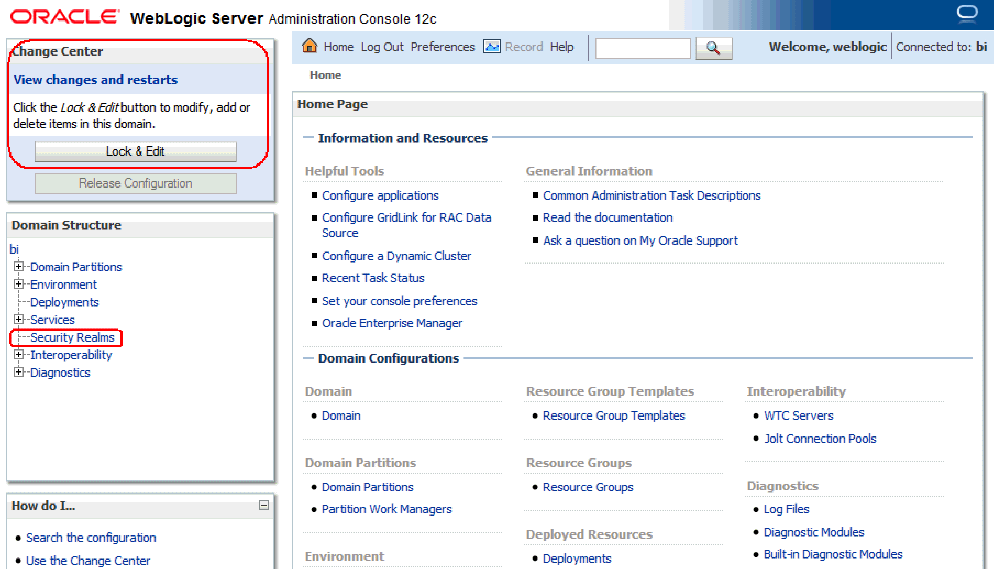Open Domain Partitions link in Domain Configurations
Screen dimensions: 994x569
point(368,487)
